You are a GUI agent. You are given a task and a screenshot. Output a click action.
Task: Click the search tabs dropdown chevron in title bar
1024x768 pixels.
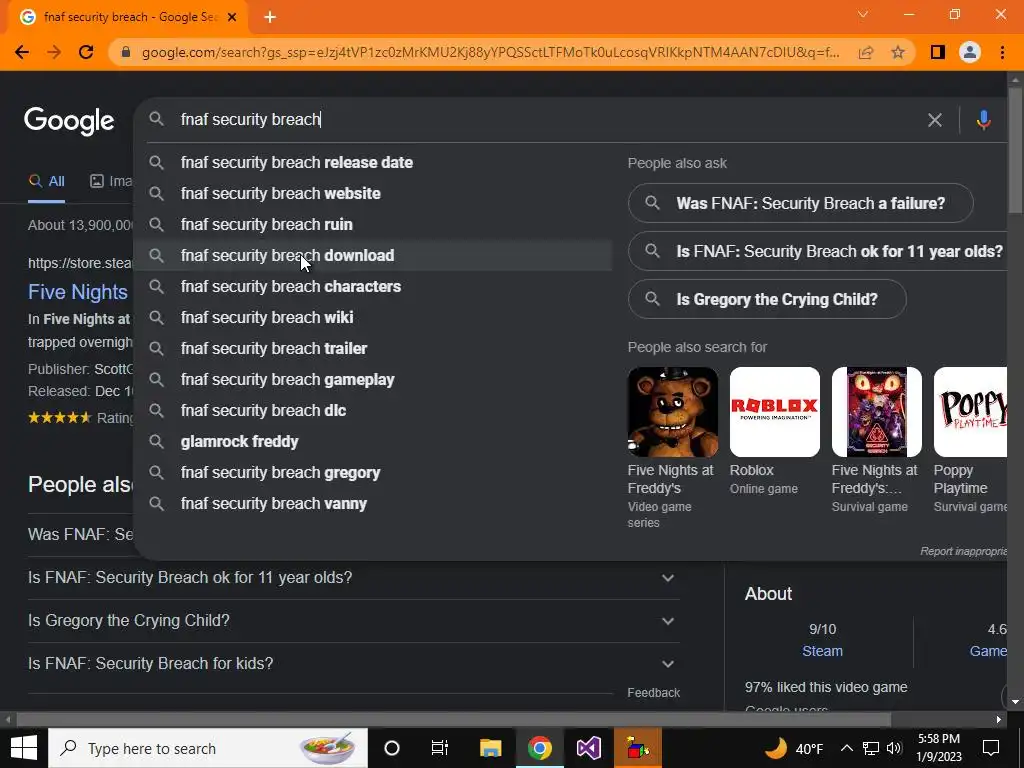(x=863, y=14)
